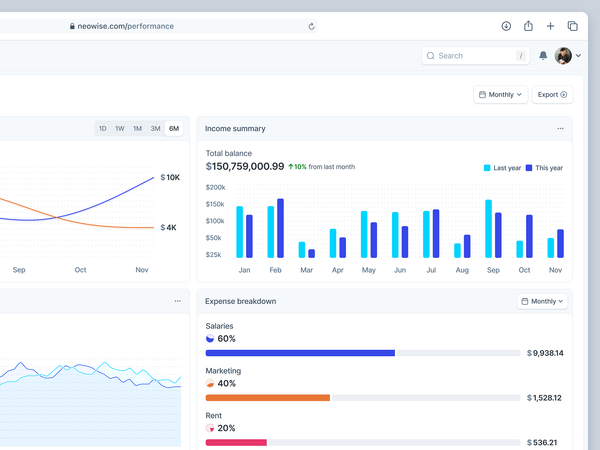Click the slash shortcut badge in search
600x450 pixels.
click(x=520, y=56)
